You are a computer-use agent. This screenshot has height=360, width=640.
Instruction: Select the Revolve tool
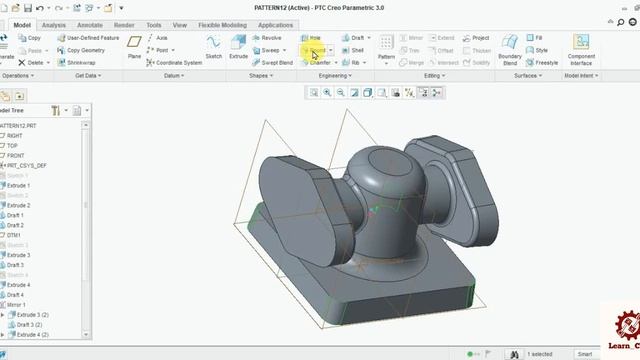(267, 38)
